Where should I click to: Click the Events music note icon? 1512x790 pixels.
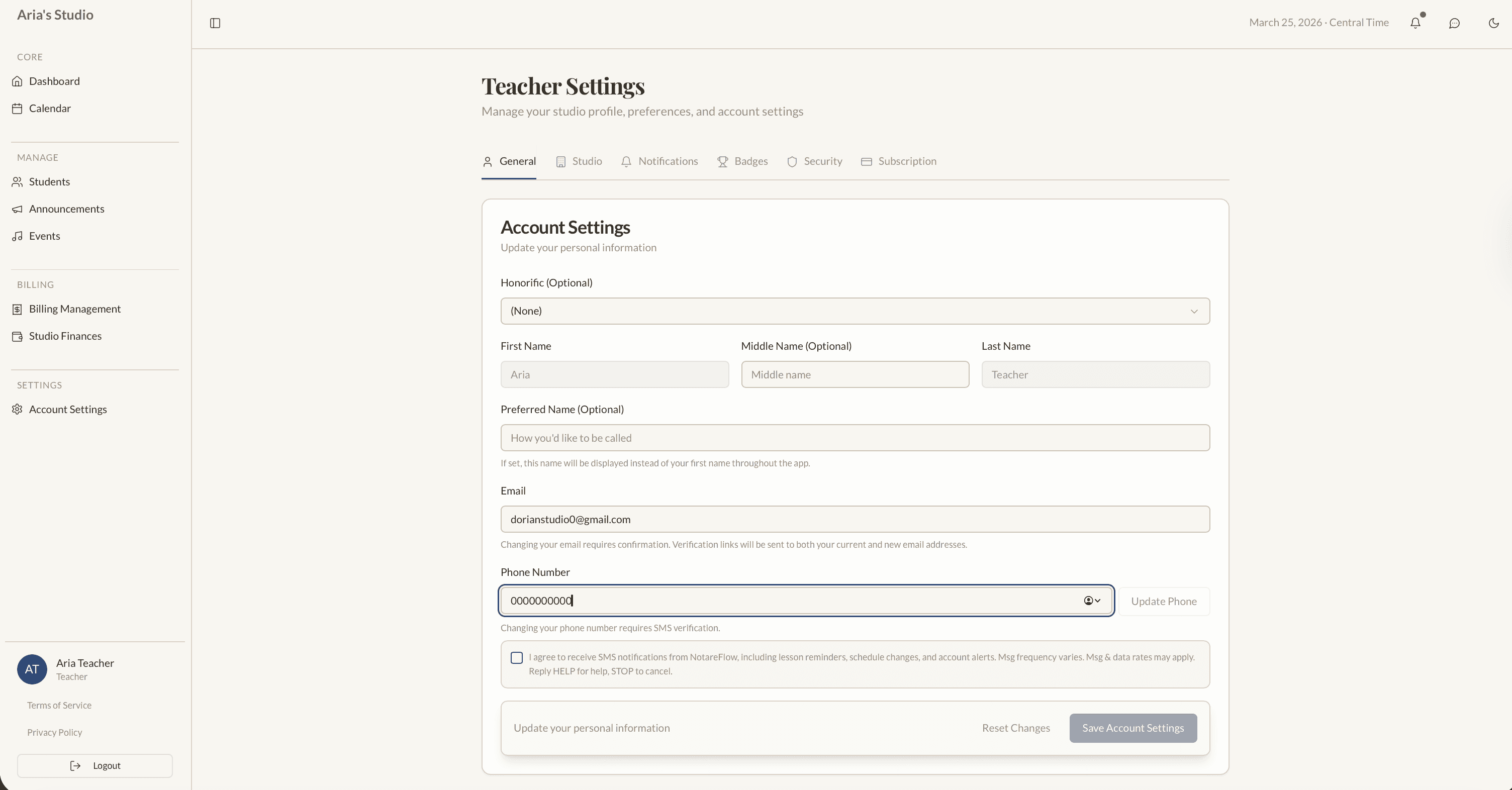coord(18,236)
